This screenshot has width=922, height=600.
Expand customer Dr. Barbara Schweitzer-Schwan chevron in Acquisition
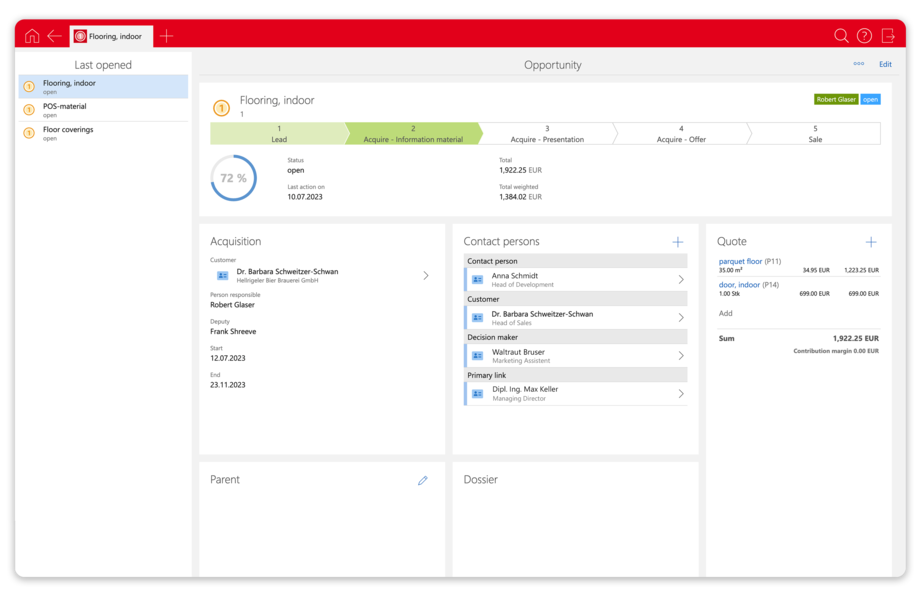coord(426,275)
